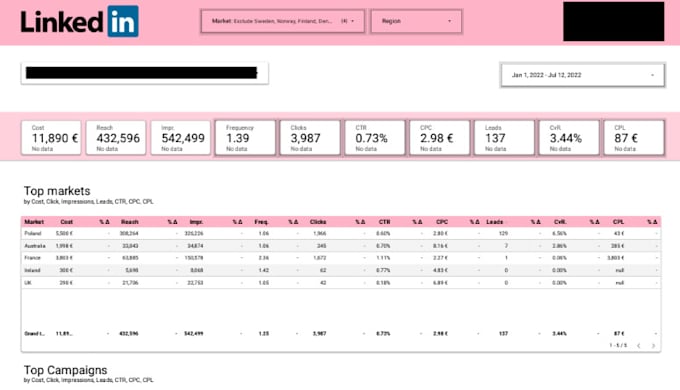Open the date range picker
Image resolution: width=680 pixels, height=390 pixels.
(583, 75)
